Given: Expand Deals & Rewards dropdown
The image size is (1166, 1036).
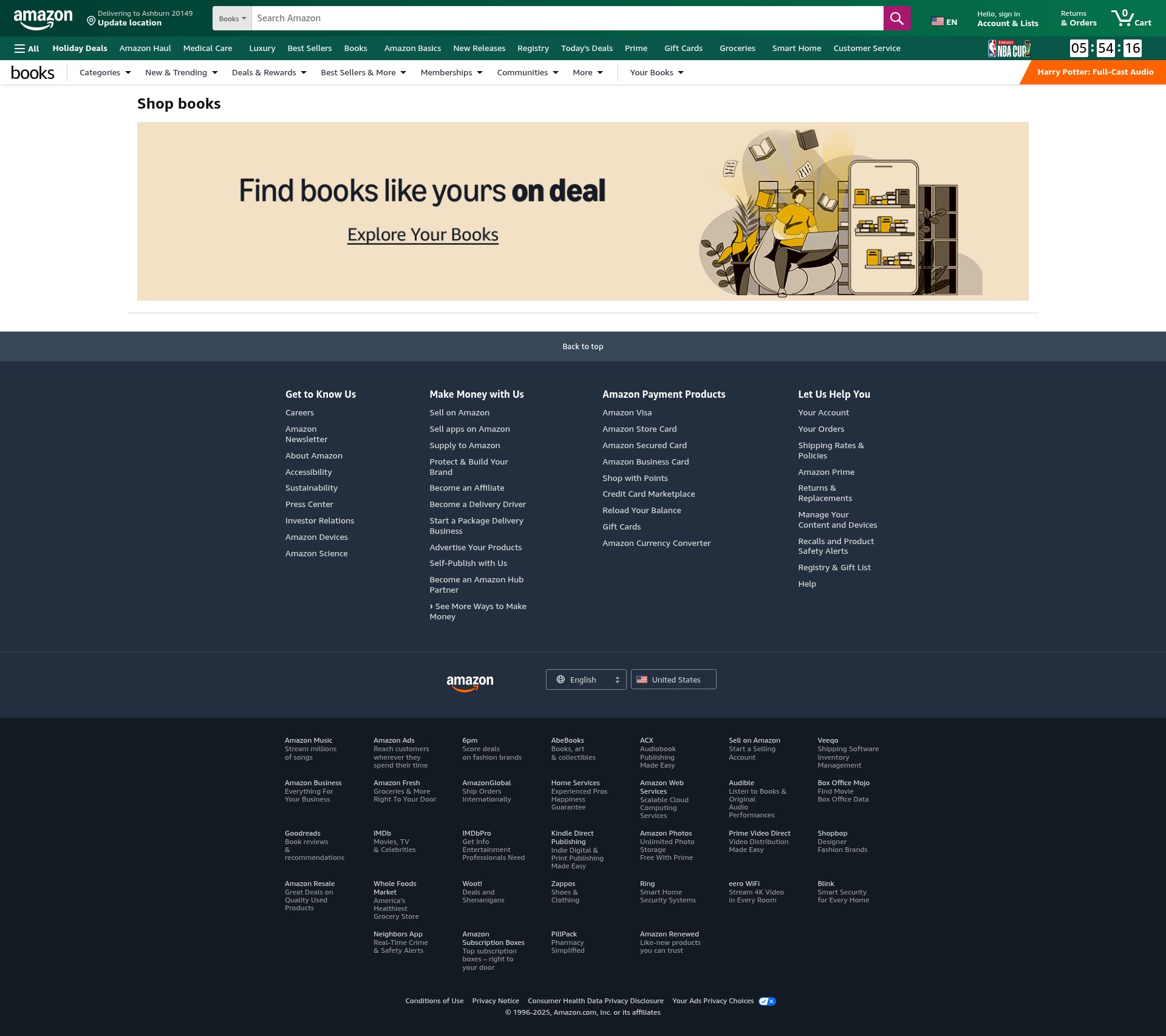Looking at the screenshot, I should click(x=269, y=72).
